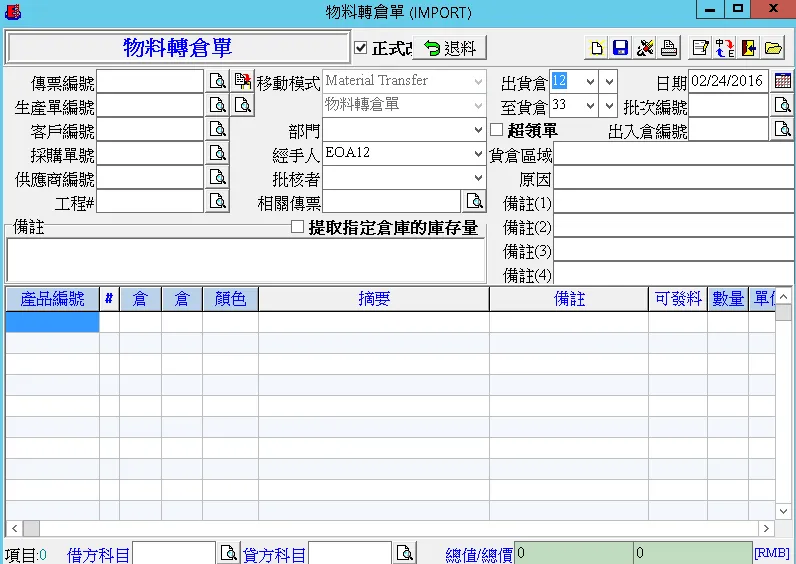Toggle the 正式 checkbox
Image resolution: width=796 pixels, height=564 pixels.
361,48
